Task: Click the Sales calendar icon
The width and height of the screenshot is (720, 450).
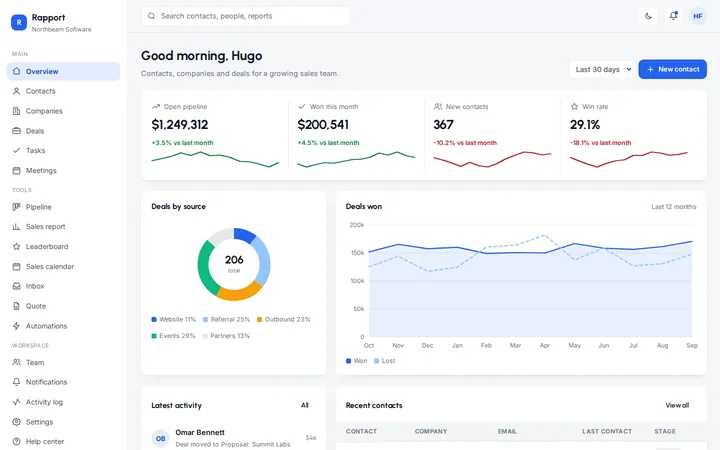Action: click(17, 266)
